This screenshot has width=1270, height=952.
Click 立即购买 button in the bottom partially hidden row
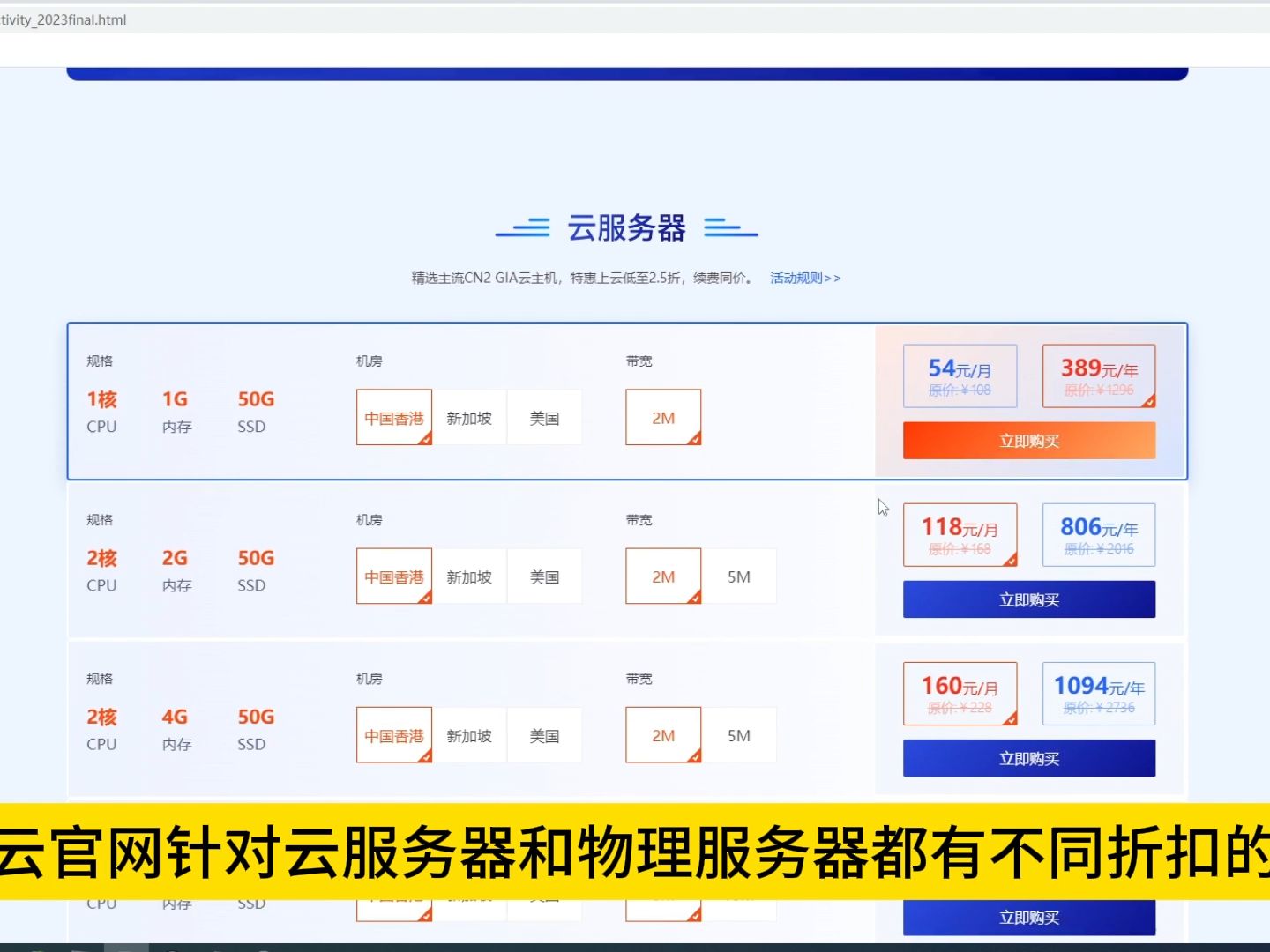click(1029, 918)
